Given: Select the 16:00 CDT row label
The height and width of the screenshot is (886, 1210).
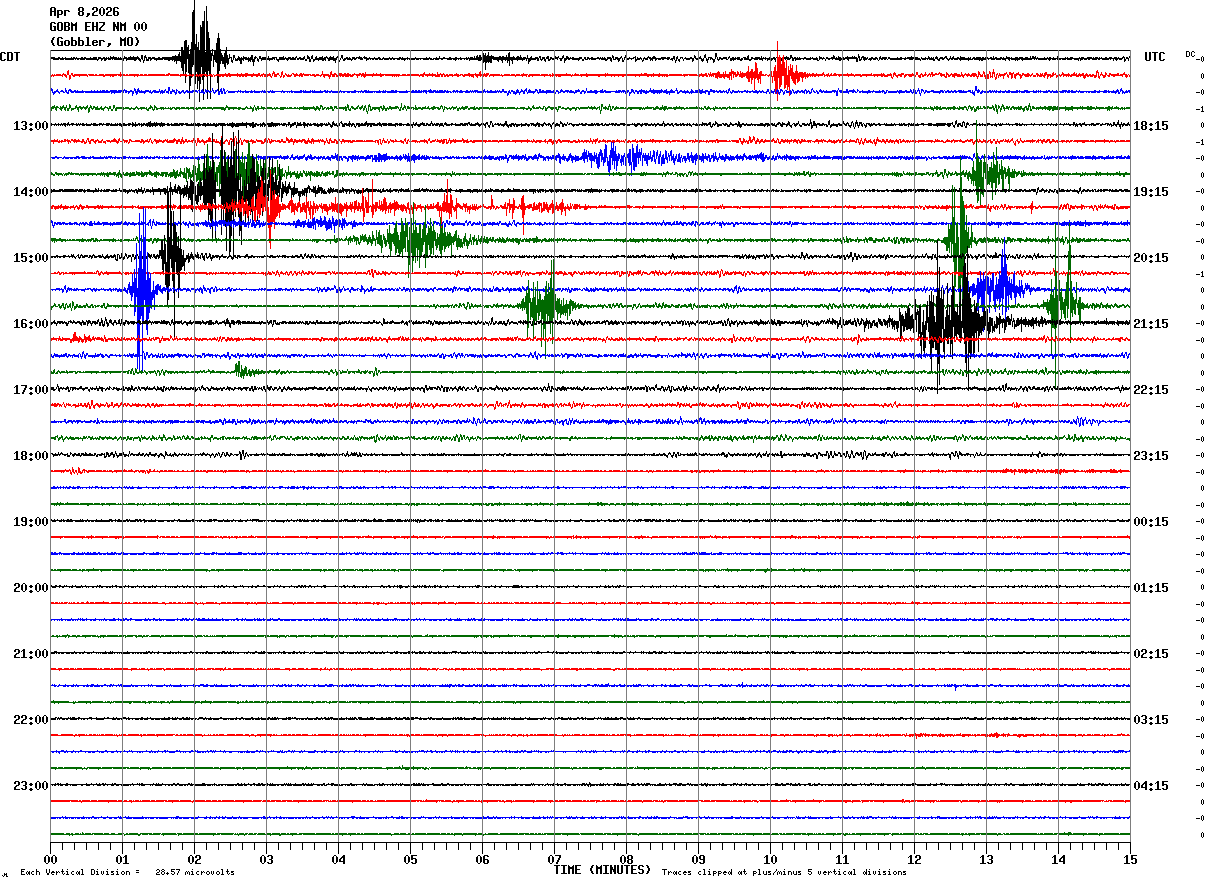Looking at the screenshot, I should 30,324.
